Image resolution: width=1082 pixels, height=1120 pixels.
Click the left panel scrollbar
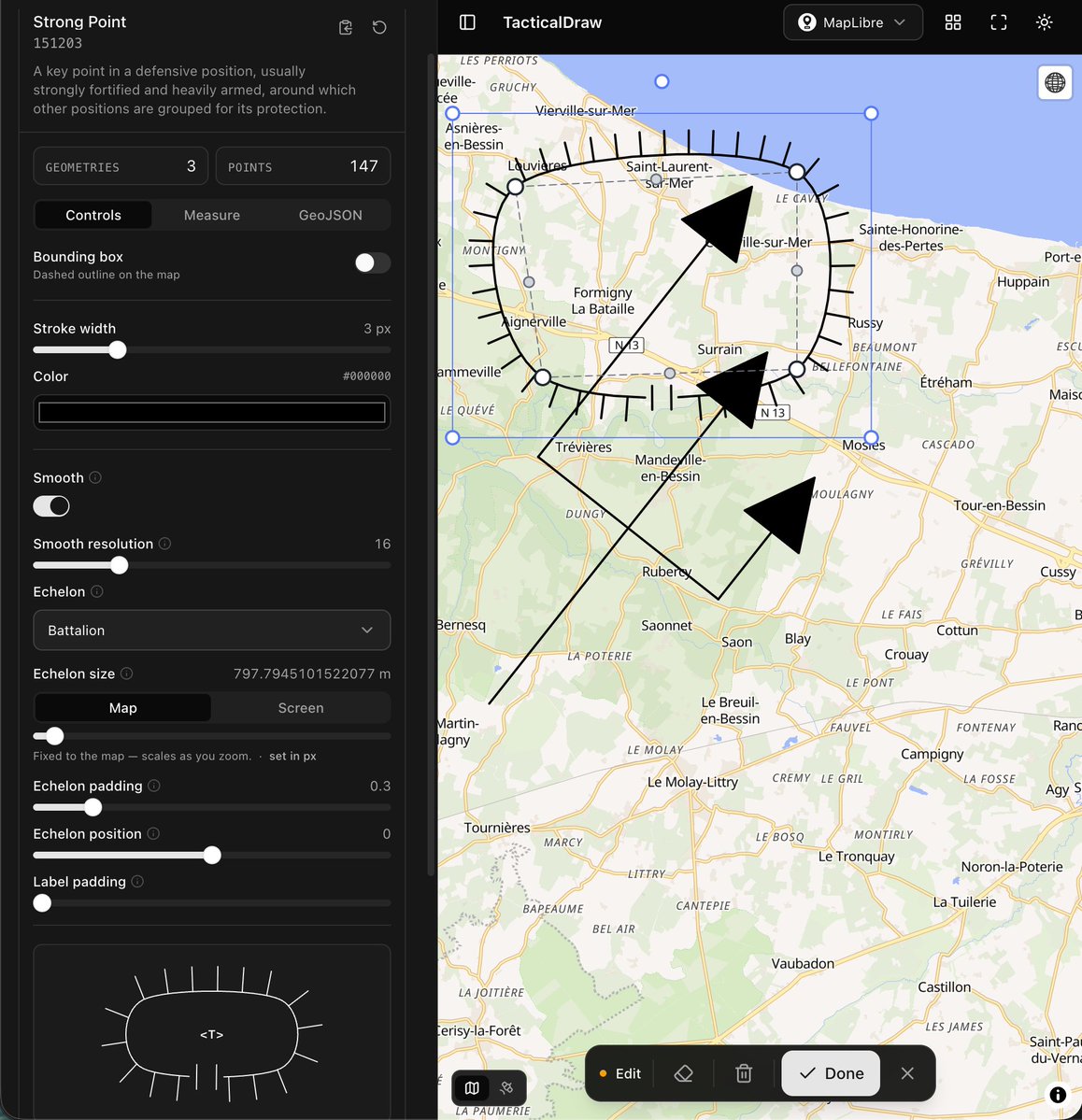430,464
